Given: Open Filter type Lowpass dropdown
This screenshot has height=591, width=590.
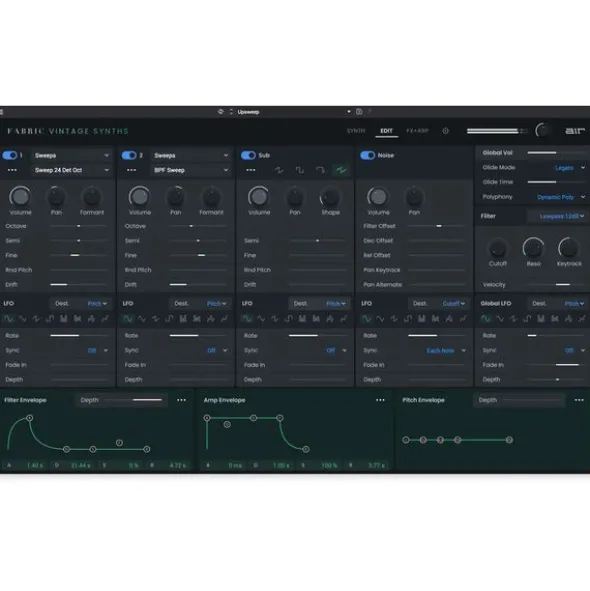Looking at the screenshot, I should (x=557, y=216).
